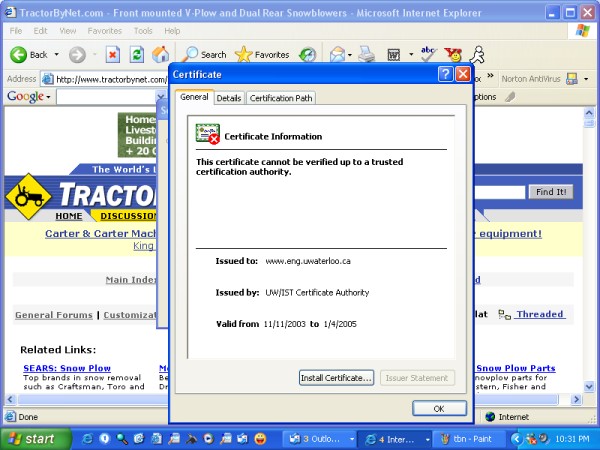This screenshot has height=450, width=600.
Task: Click the abc spell check icon
Action: (x=428, y=55)
